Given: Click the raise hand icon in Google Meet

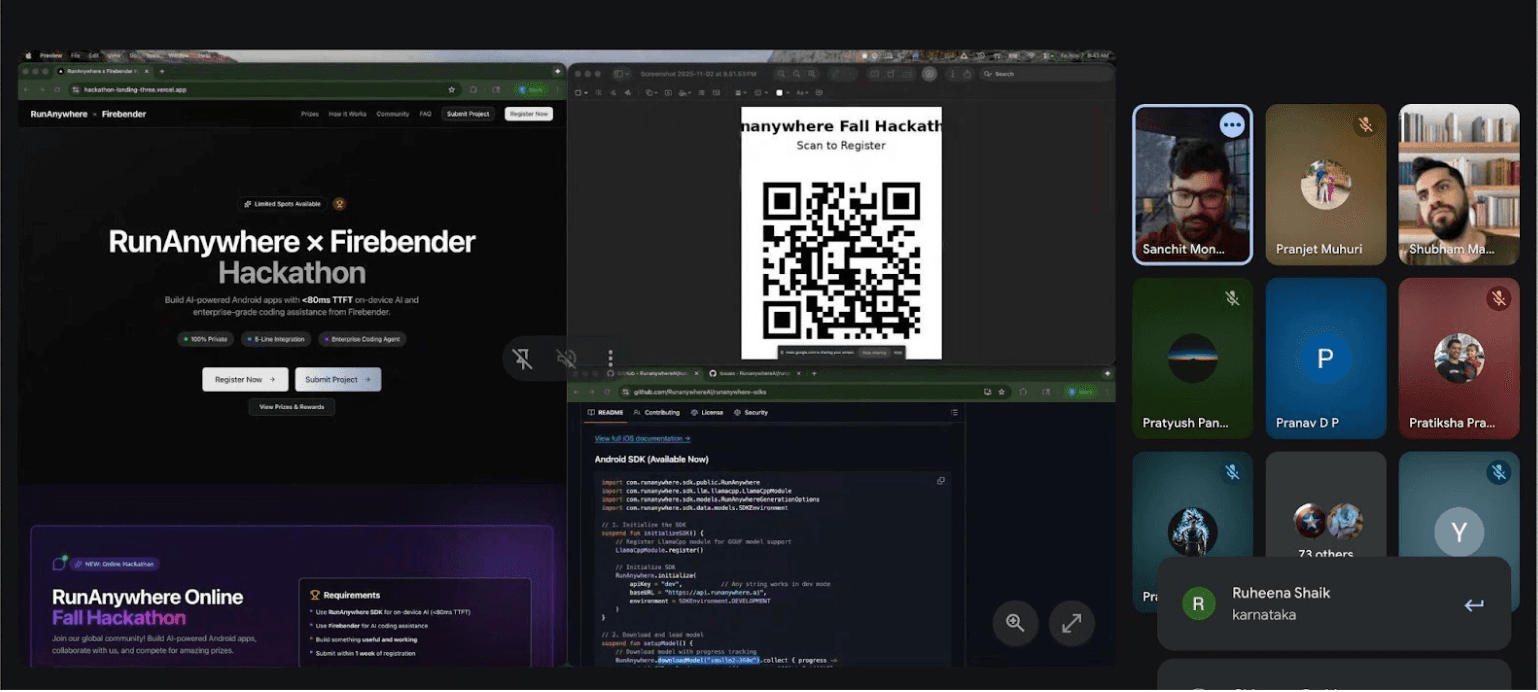Looking at the screenshot, I should 610,358.
